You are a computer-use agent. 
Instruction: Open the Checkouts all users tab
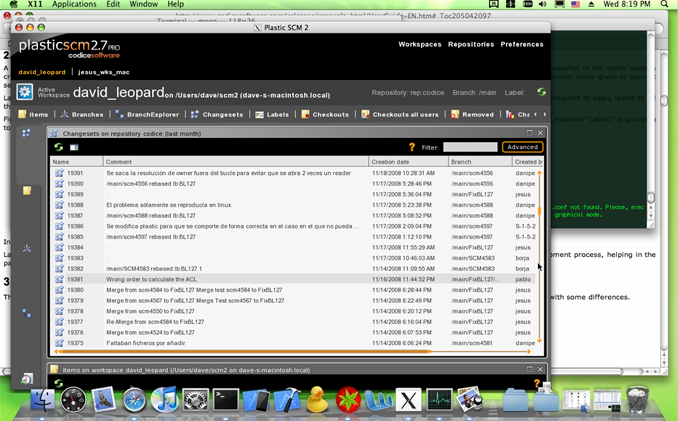400,115
